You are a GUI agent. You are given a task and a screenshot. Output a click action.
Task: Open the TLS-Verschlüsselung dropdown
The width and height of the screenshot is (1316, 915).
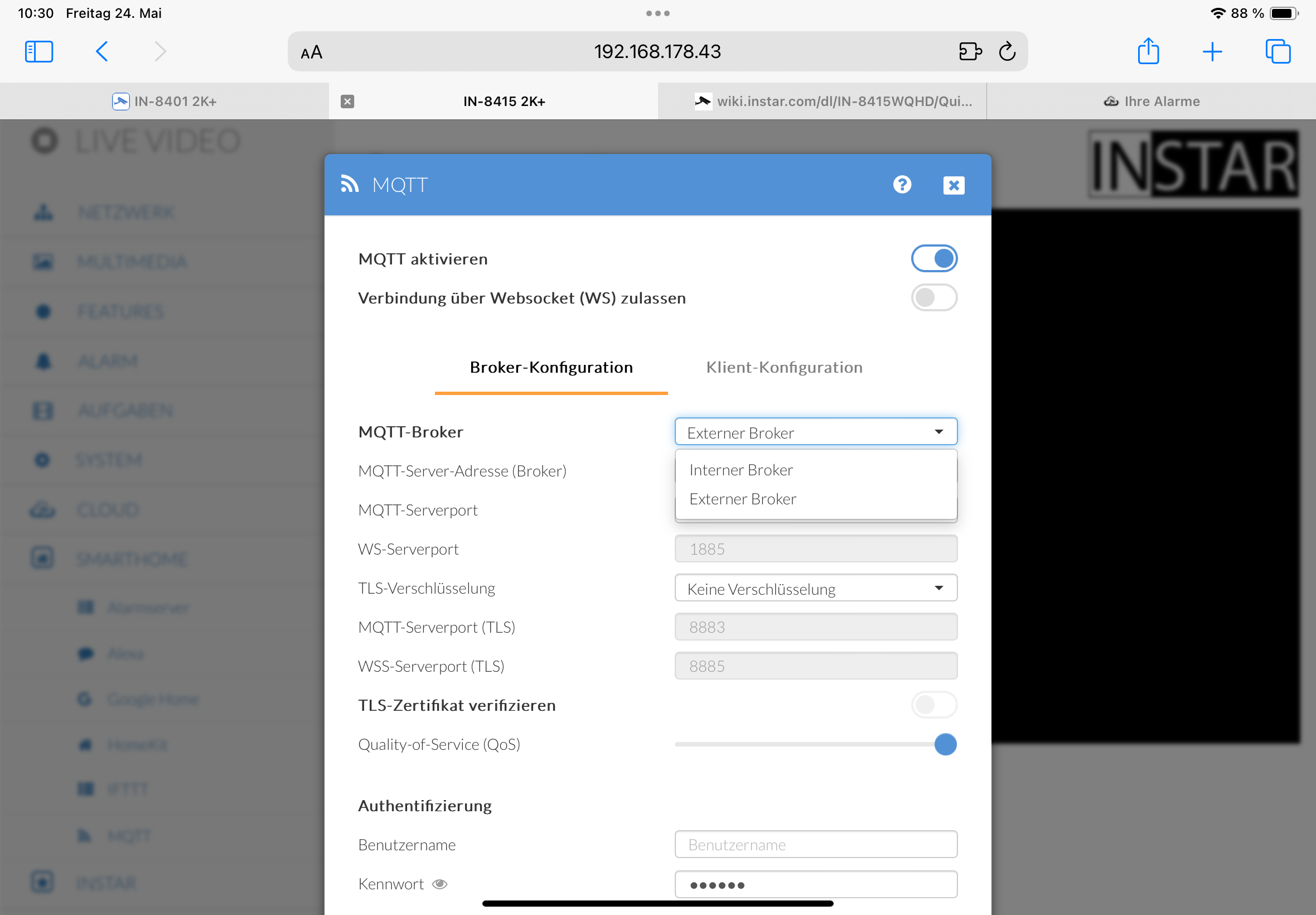pyautogui.click(x=815, y=588)
